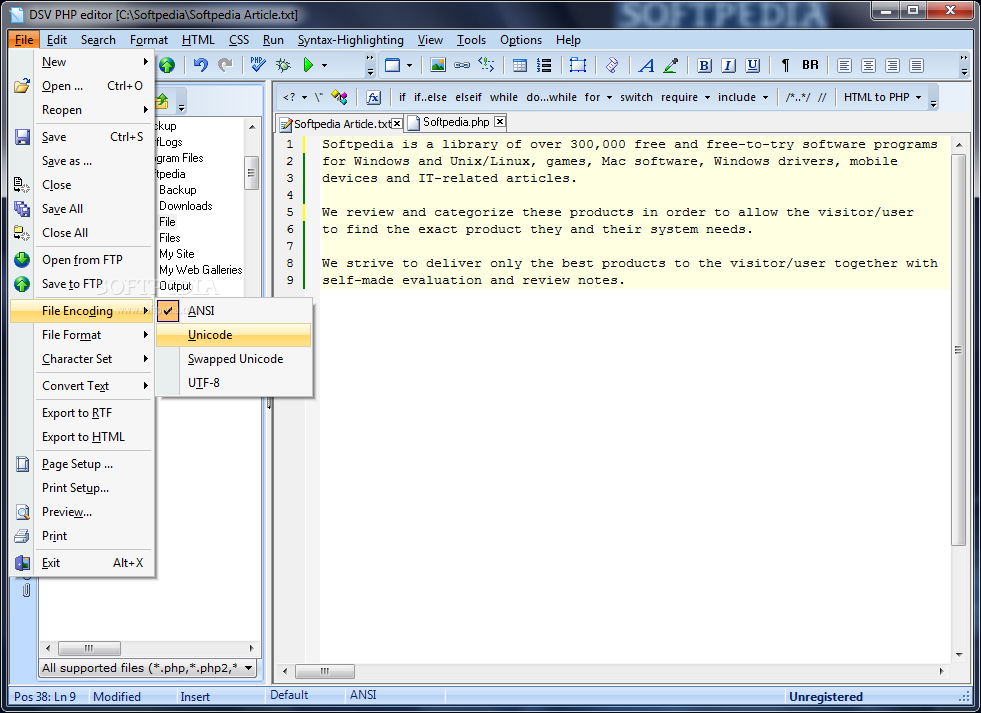This screenshot has width=981, height=713.
Task: Click the script scroll icon in toolbar
Action: click(x=612, y=65)
